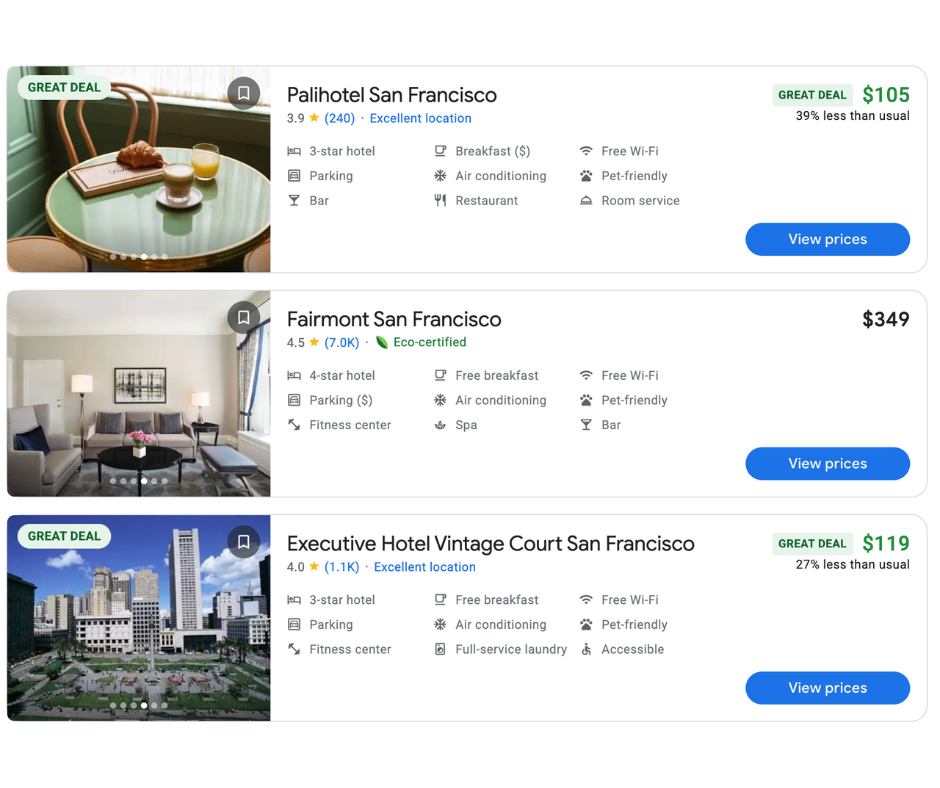Click Palihotel's Air conditioning snowflake icon
940x788 pixels.
(440, 176)
